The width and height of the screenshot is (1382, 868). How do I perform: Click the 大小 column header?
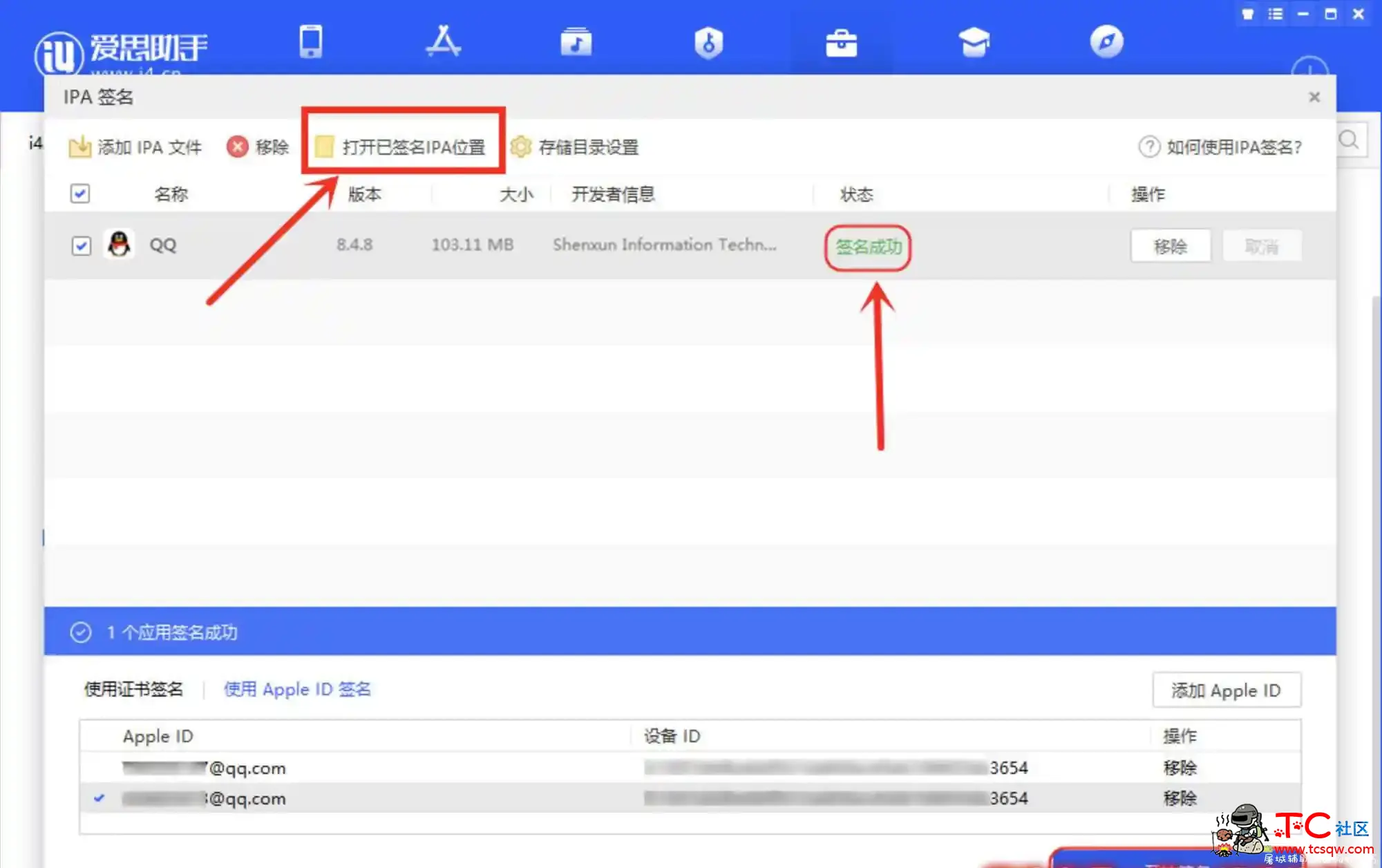517,194
